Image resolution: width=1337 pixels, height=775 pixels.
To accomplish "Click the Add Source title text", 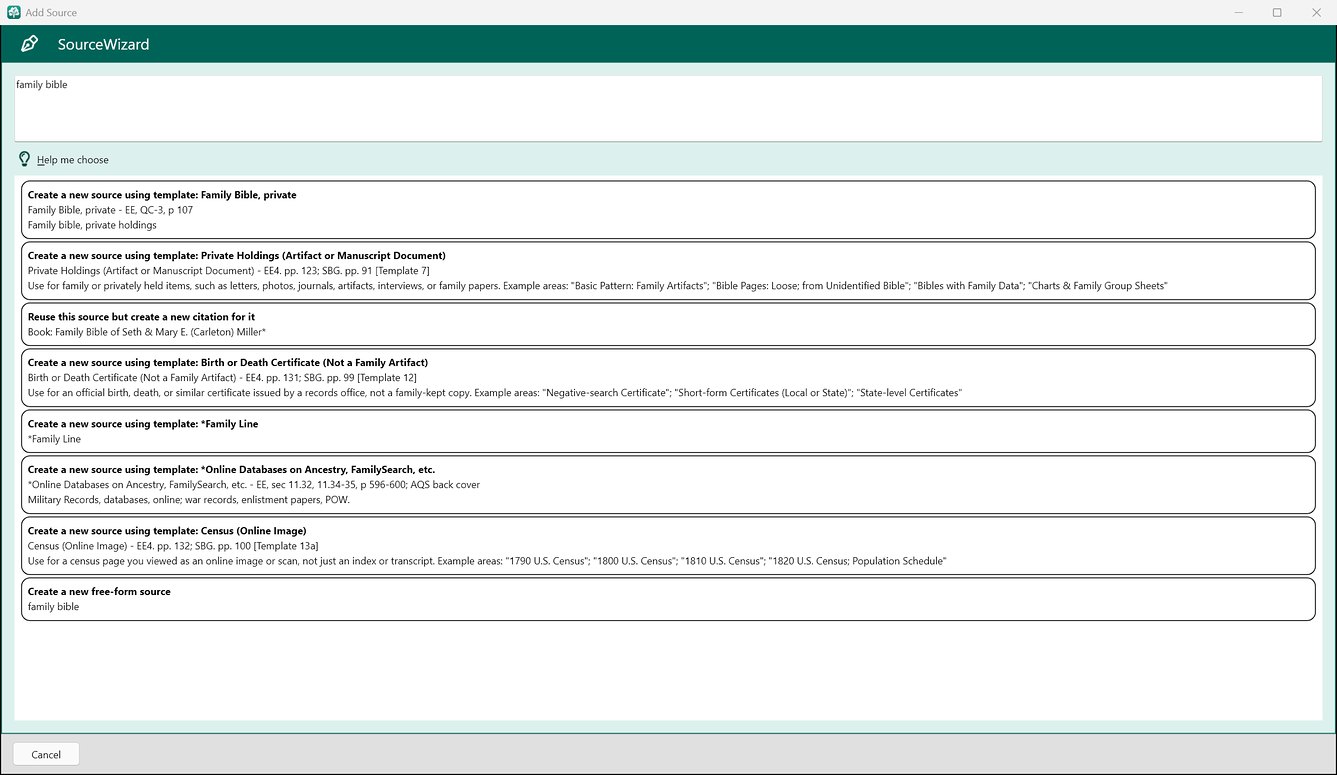I will tap(51, 12).
